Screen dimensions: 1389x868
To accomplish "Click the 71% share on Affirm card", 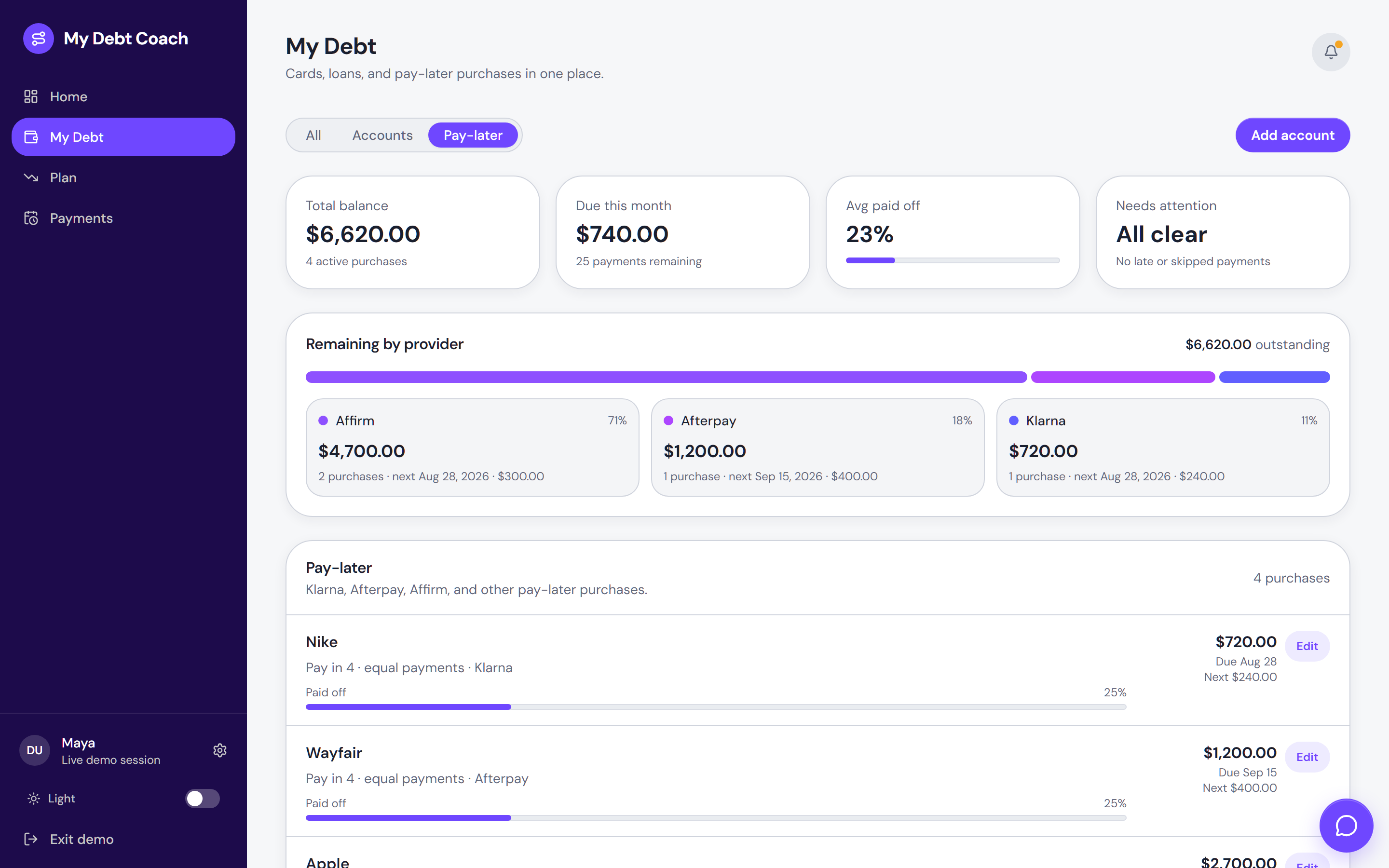I will [x=617, y=421].
